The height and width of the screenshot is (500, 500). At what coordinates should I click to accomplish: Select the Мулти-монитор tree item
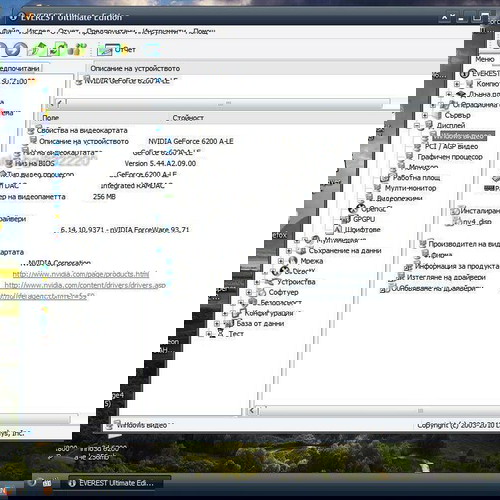[410, 188]
